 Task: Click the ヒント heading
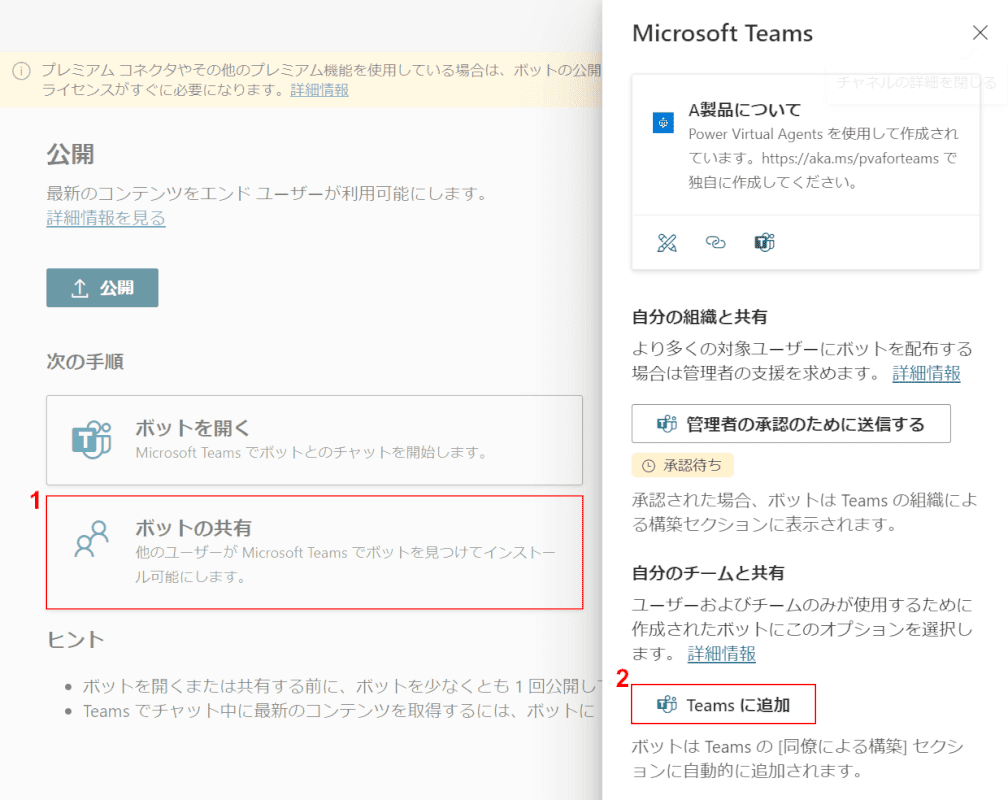(75, 639)
